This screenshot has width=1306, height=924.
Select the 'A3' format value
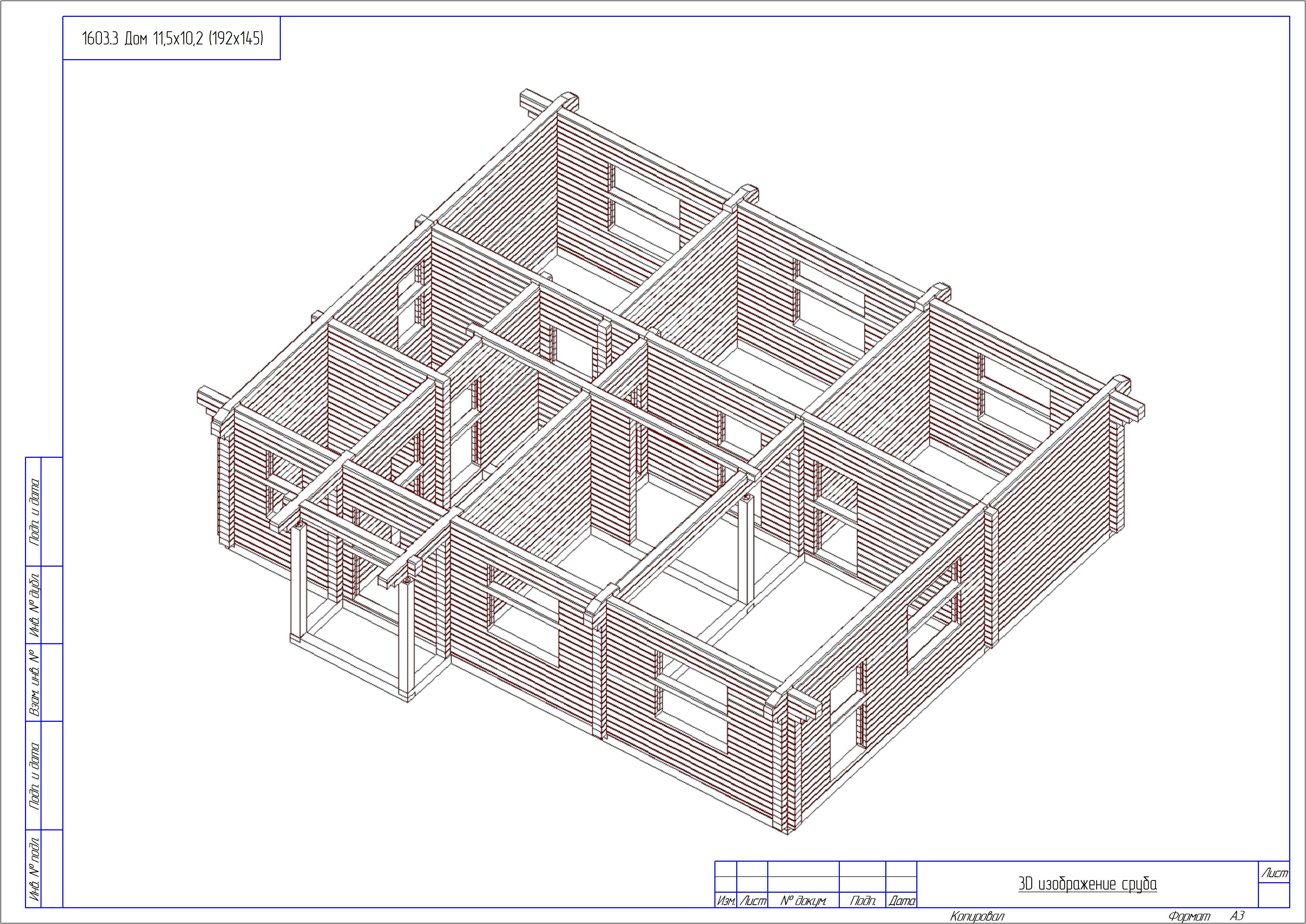pos(1238,916)
